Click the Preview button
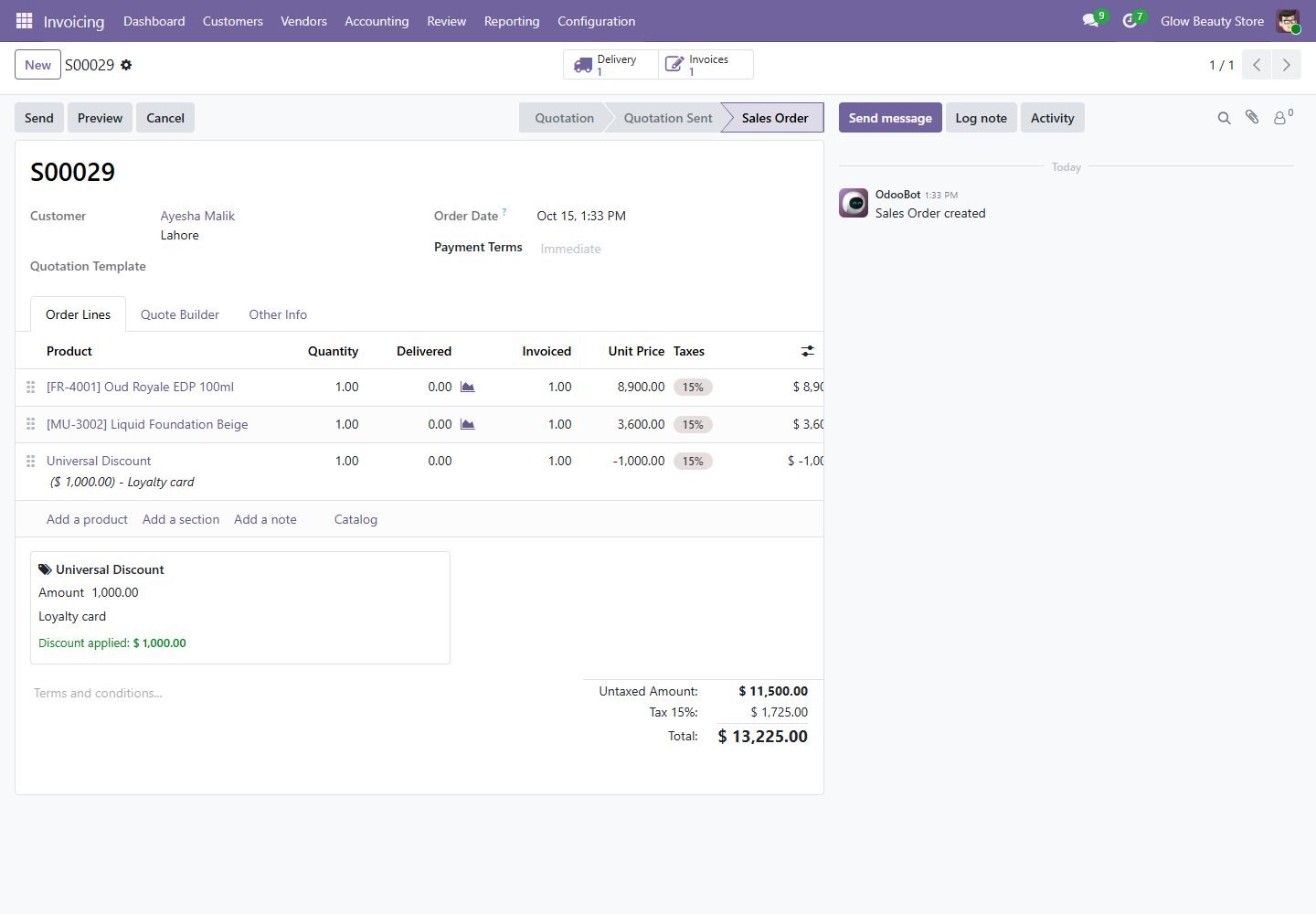1316x914 pixels. coord(100,118)
